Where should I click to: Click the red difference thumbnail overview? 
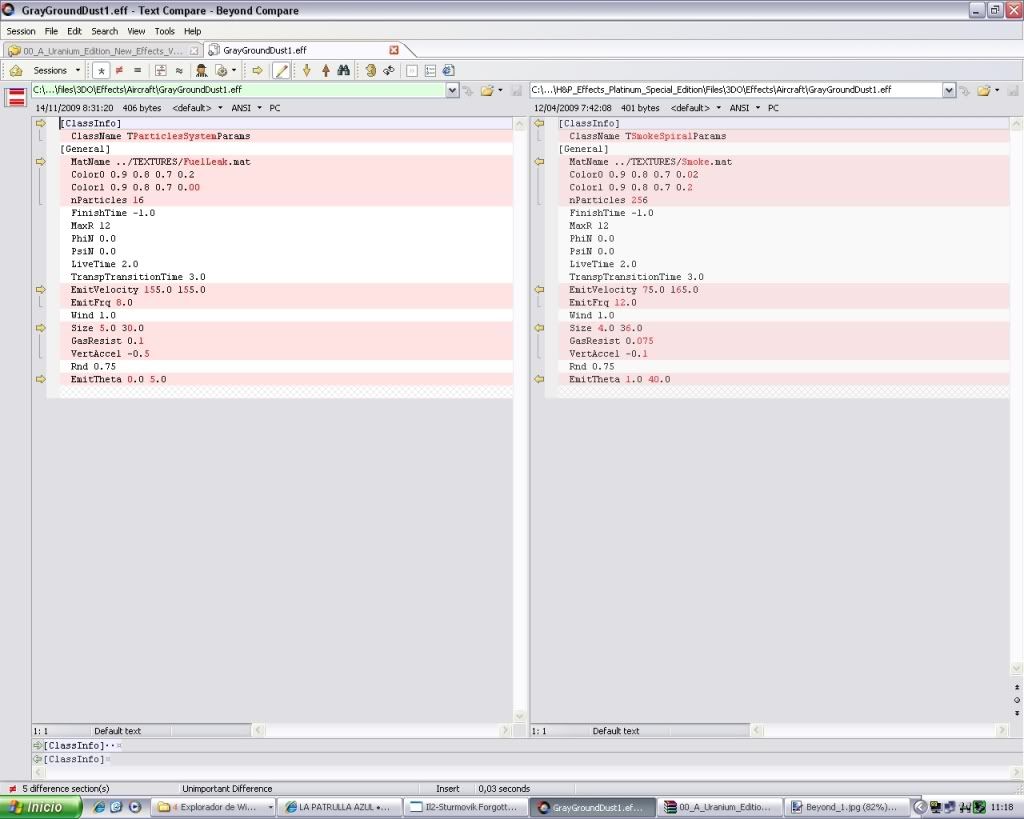tap(16, 97)
